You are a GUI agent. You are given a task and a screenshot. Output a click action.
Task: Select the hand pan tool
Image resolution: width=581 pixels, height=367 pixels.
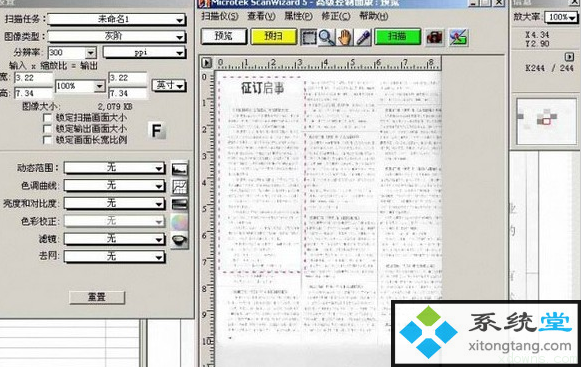click(x=345, y=37)
